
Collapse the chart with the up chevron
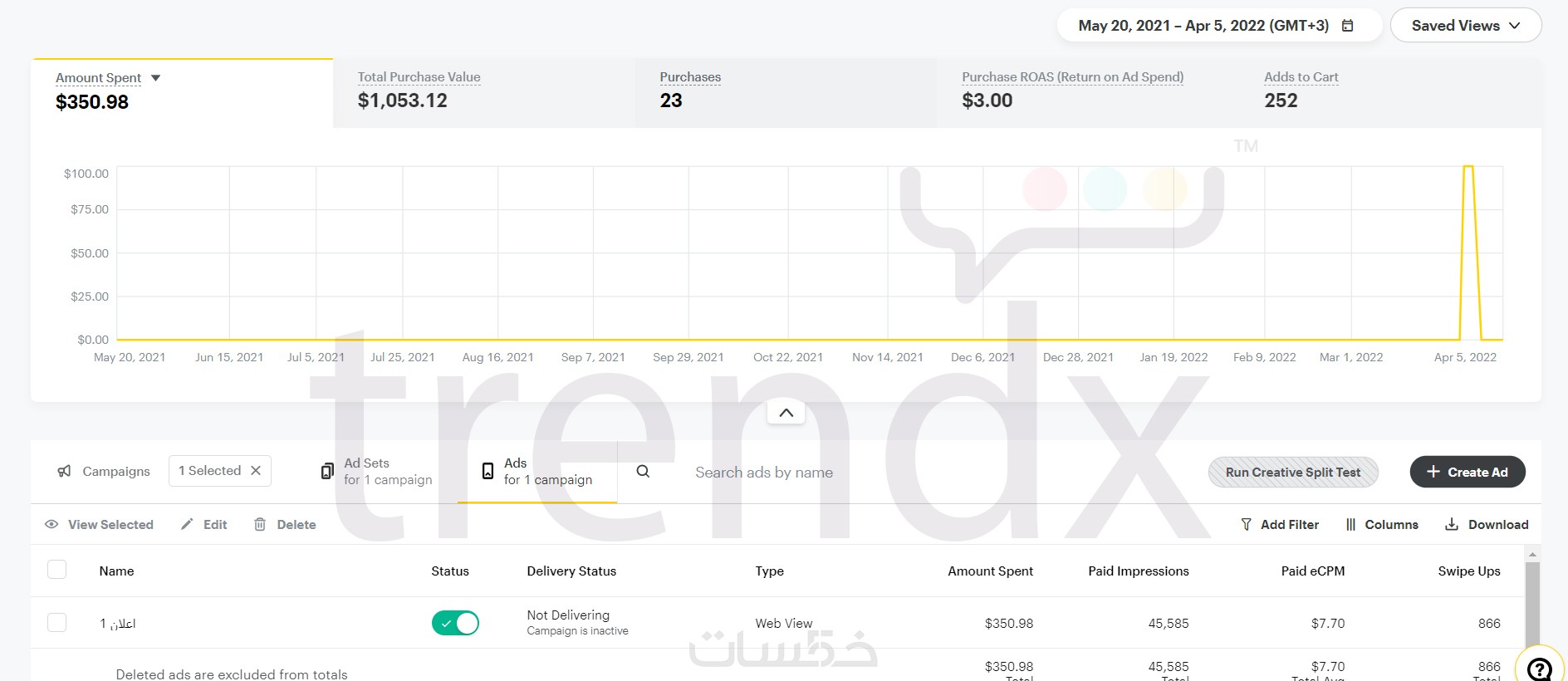(x=786, y=413)
